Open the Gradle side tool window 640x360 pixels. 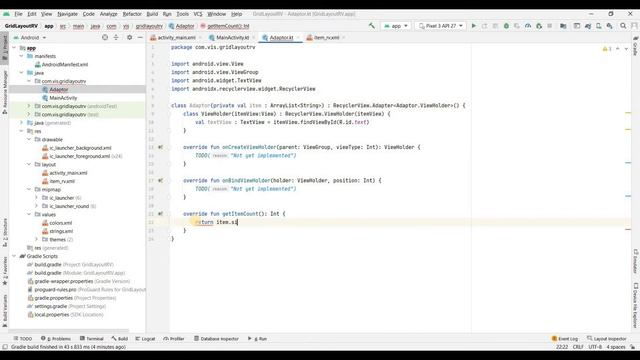(636, 46)
